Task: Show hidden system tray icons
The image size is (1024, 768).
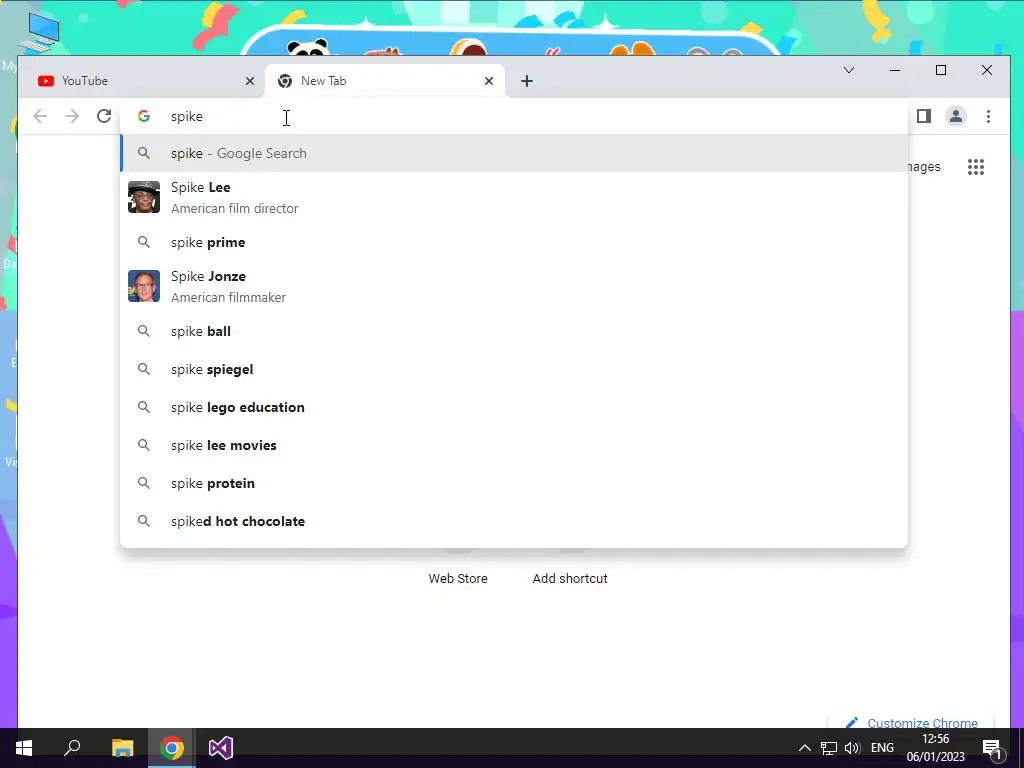Action: (x=805, y=748)
